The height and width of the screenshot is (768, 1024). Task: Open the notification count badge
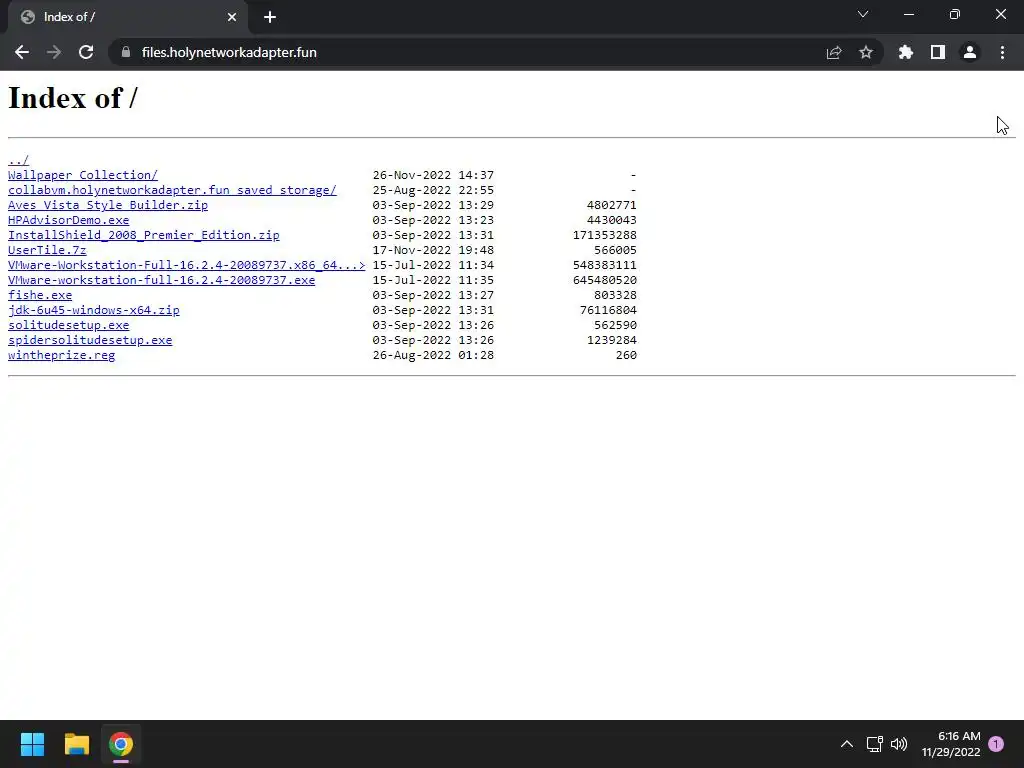tap(996, 744)
